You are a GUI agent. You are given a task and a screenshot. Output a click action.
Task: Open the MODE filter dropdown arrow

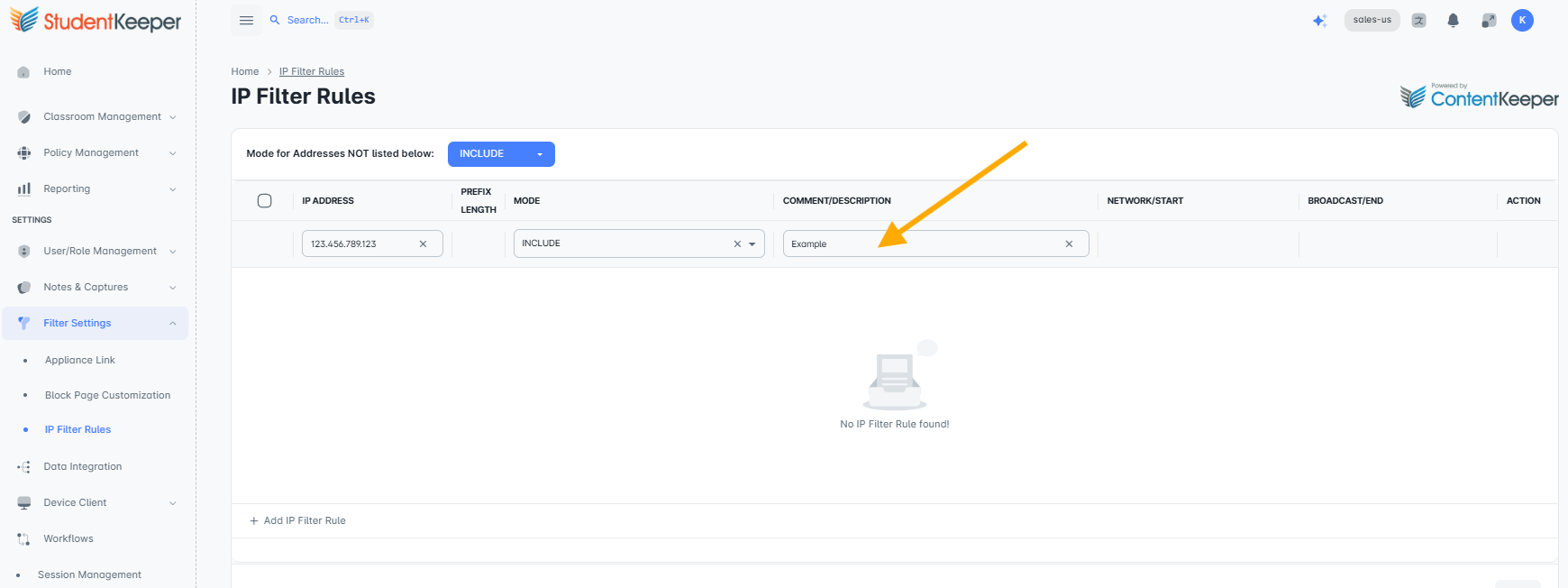click(752, 243)
